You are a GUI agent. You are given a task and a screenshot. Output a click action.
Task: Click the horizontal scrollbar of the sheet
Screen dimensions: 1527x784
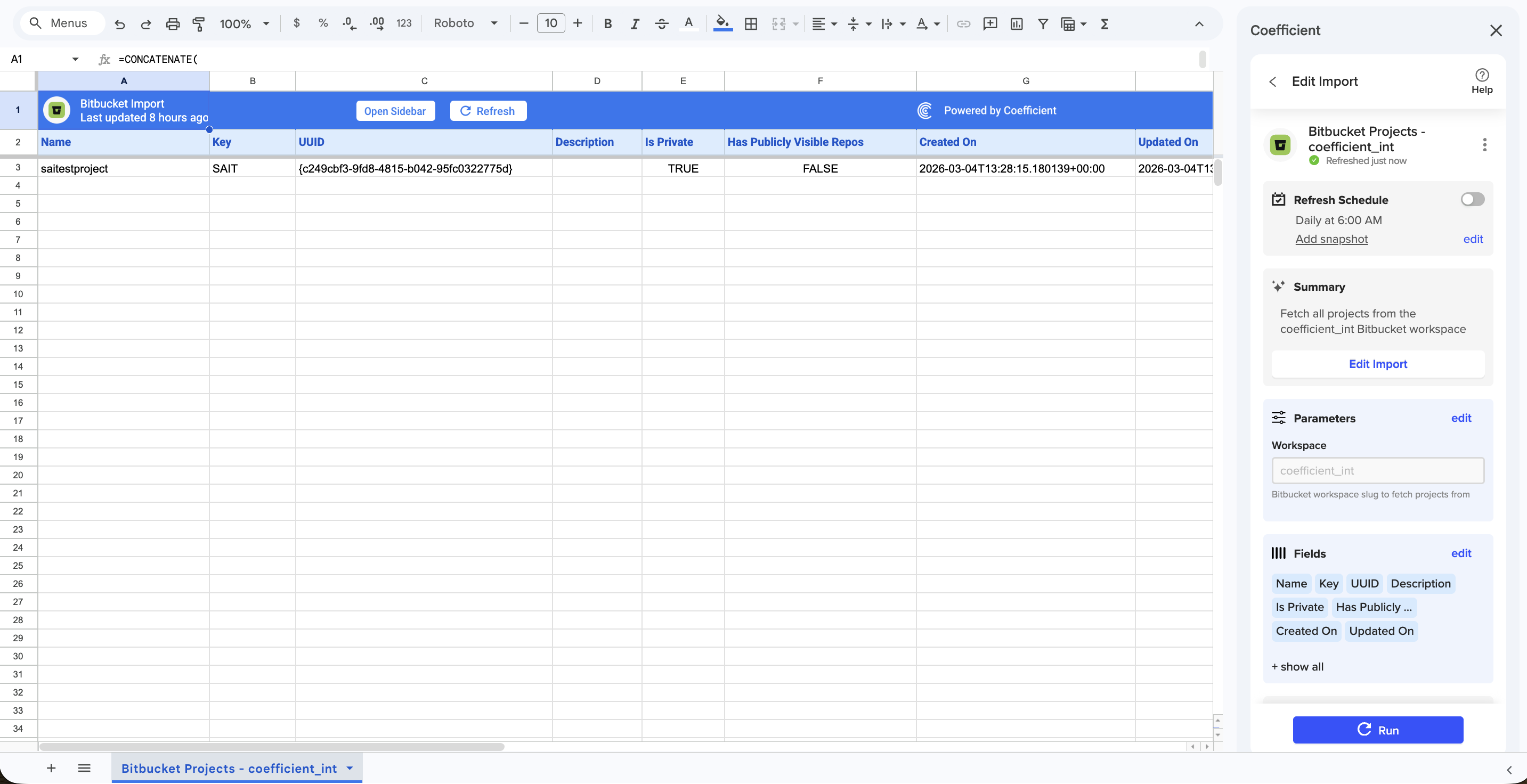pyautogui.click(x=272, y=747)
